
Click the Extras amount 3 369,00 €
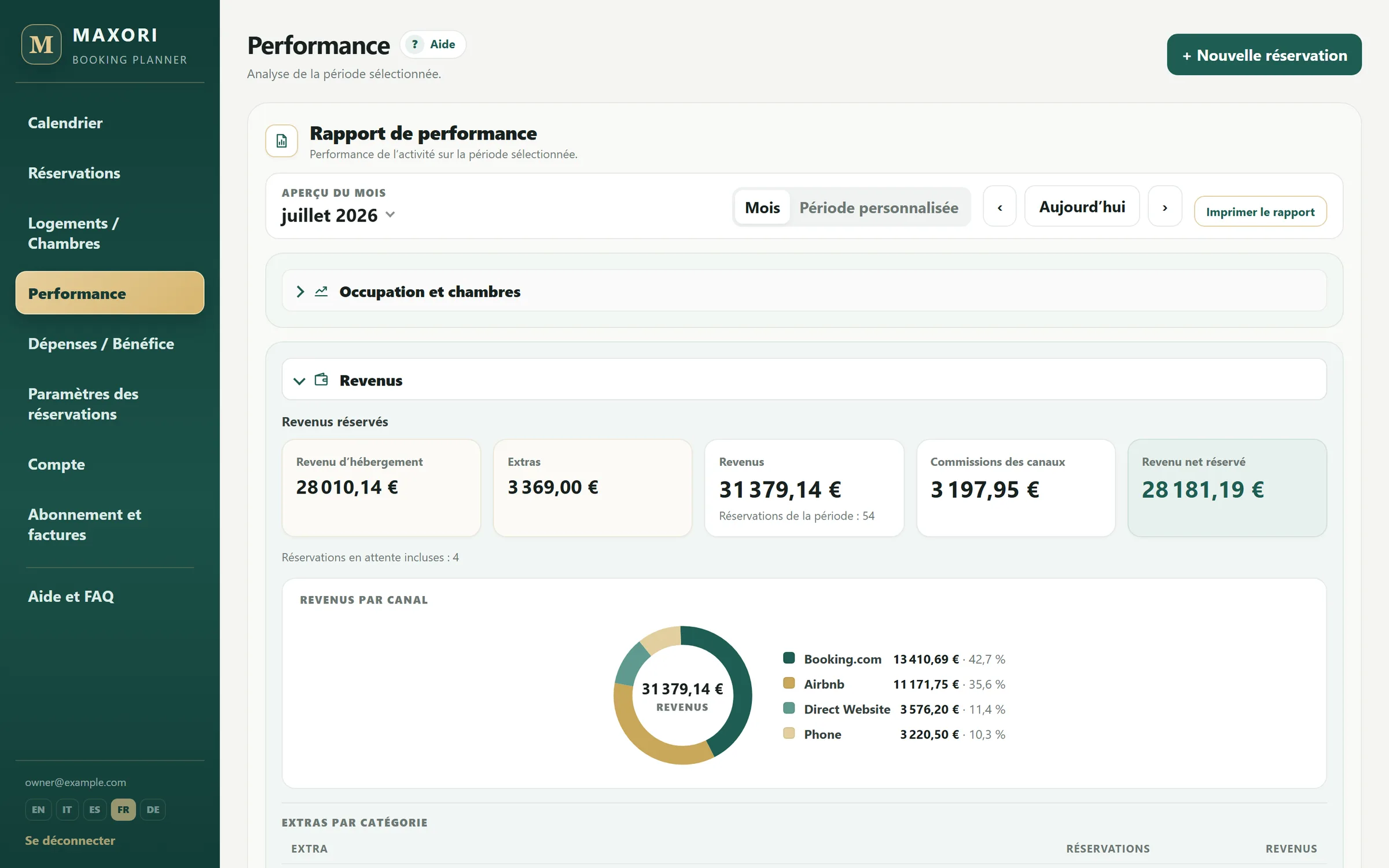553,487
